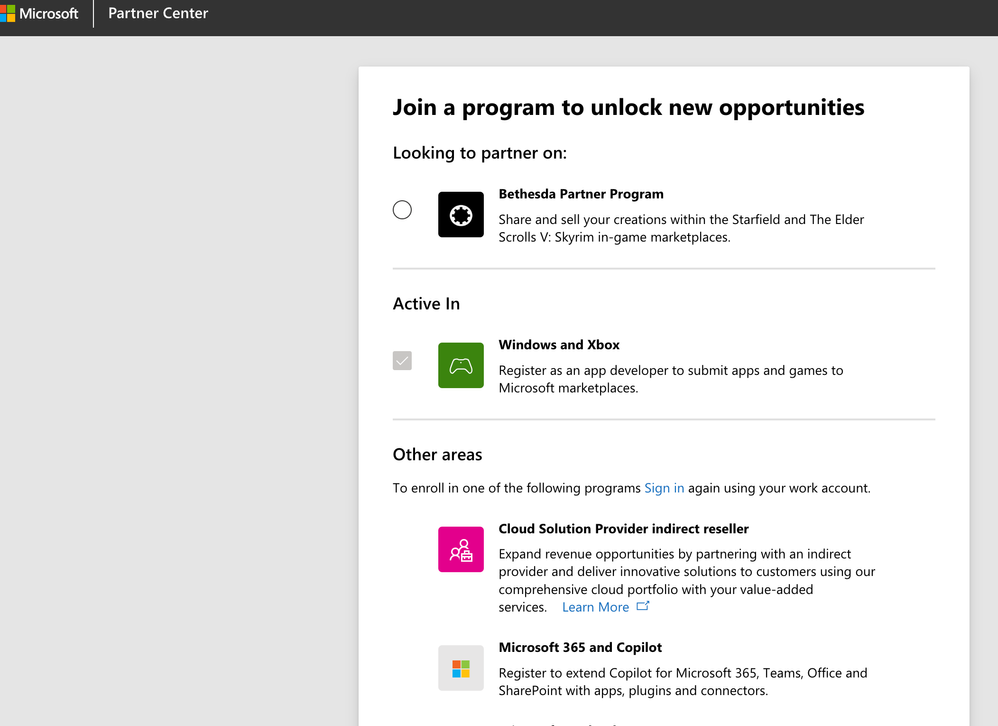
Task: Click the Microsoft logo in header
Action: (7, 14)
